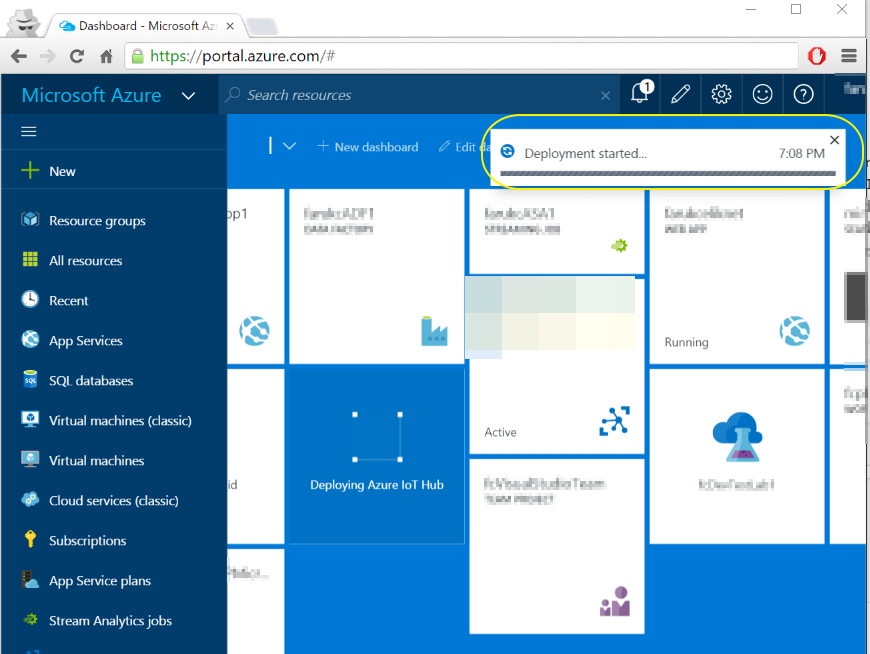Click the browser address bar
The image size is (870, 654).
(x=461, y=56)
